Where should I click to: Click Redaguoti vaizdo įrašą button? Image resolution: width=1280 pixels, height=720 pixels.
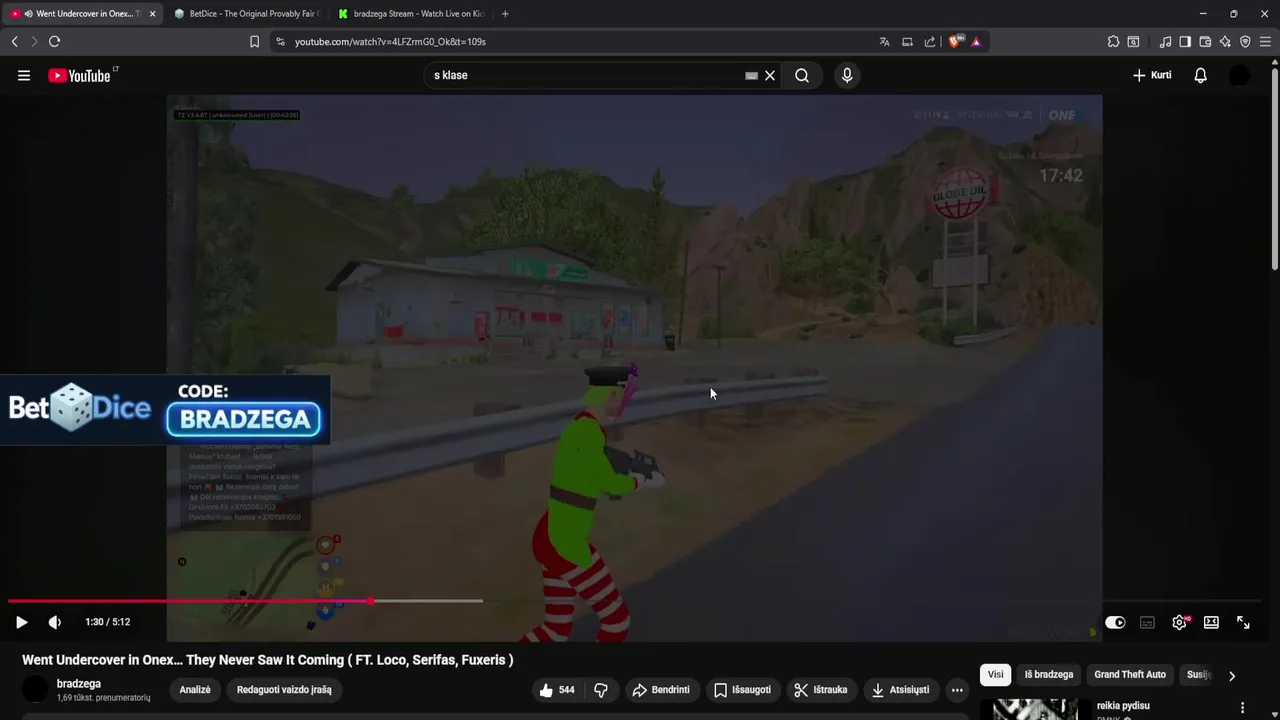click(284, 690)
